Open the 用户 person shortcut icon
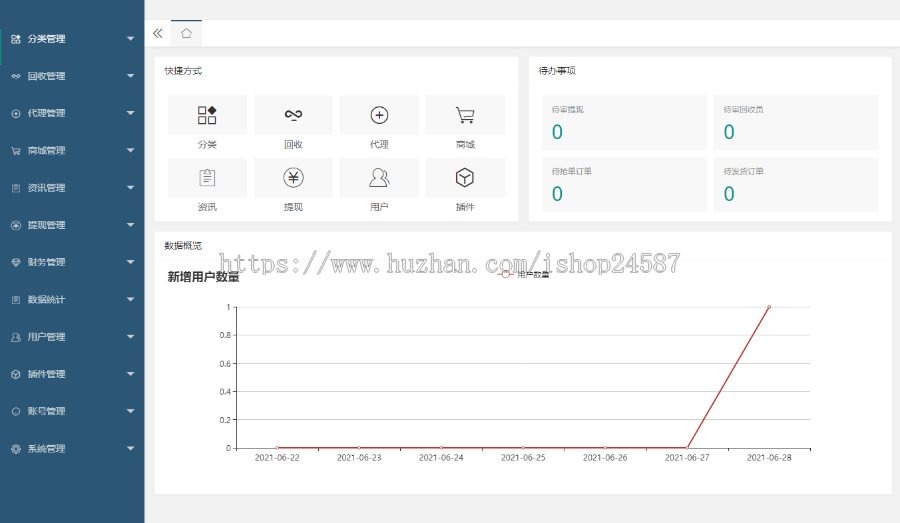Screen dimensions: 900x523 coord(379,177)
